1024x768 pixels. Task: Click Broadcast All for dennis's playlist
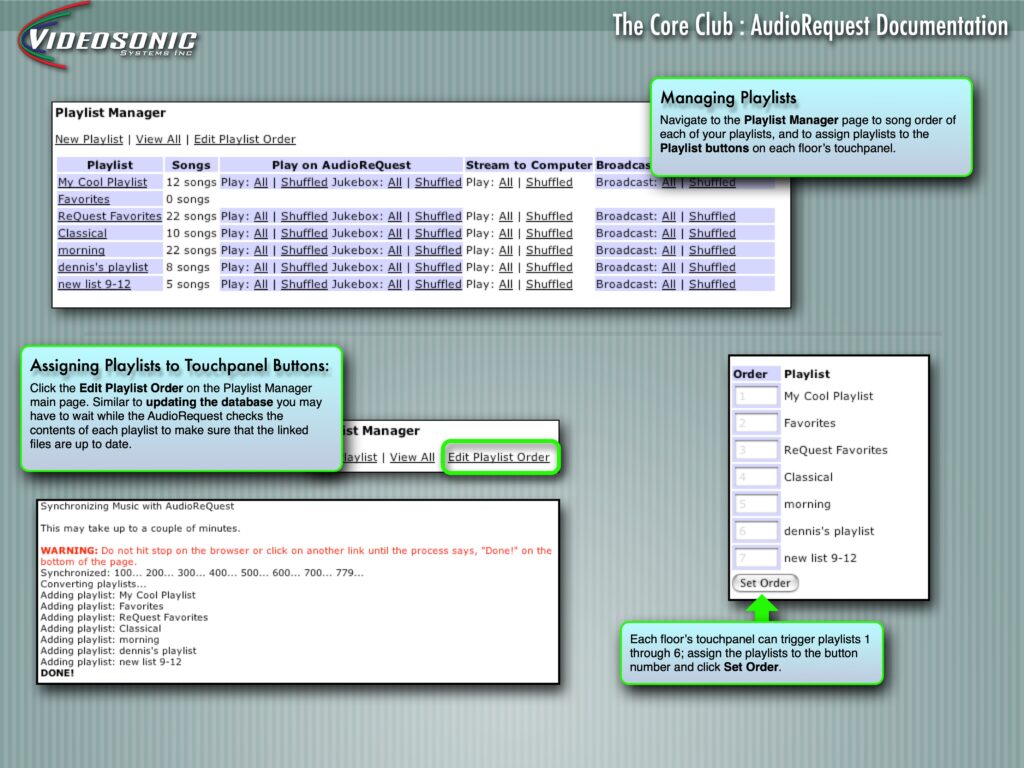tap(668, 267)
